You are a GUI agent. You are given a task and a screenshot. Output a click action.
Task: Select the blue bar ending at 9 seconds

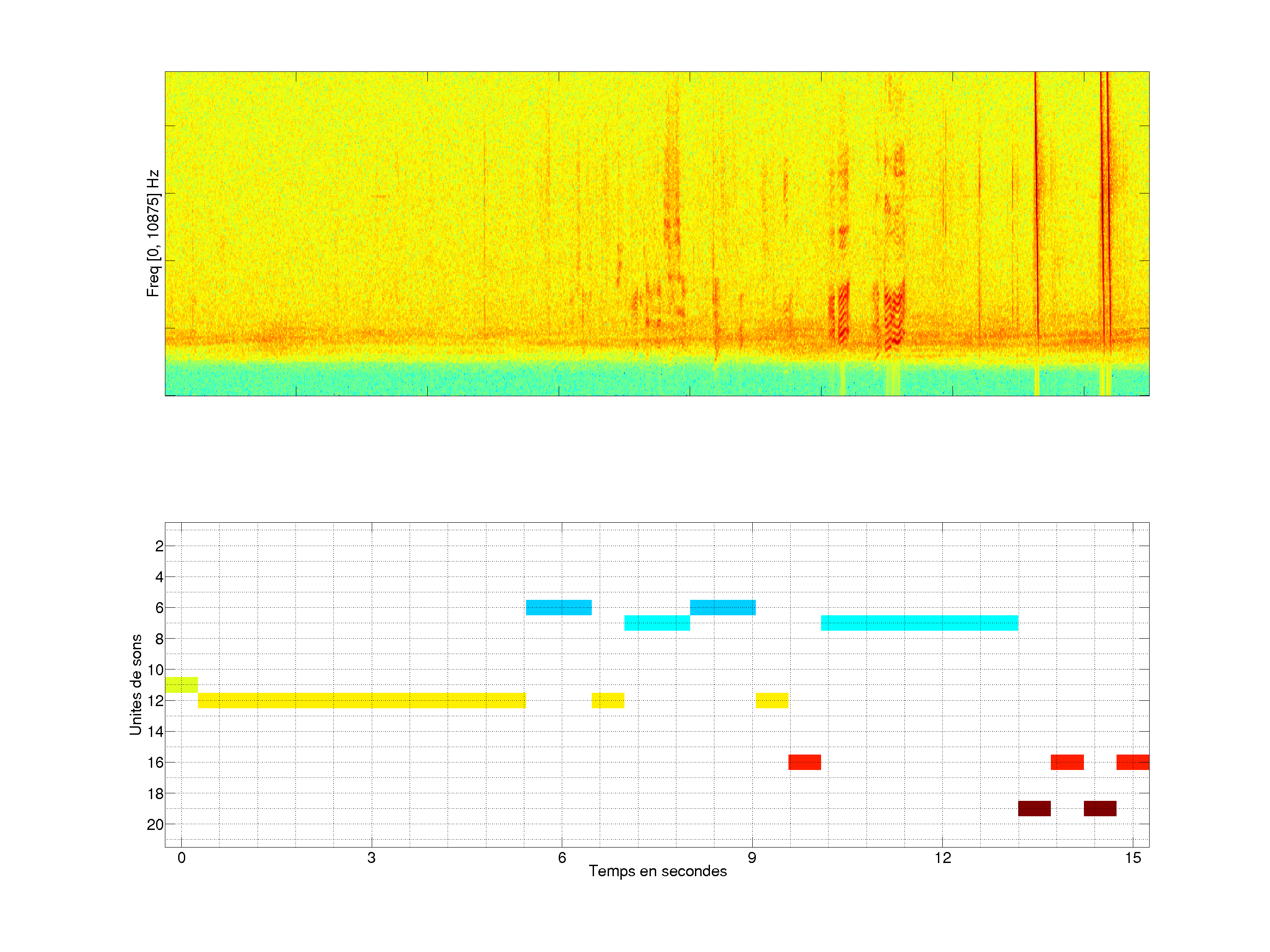(722, 607)
